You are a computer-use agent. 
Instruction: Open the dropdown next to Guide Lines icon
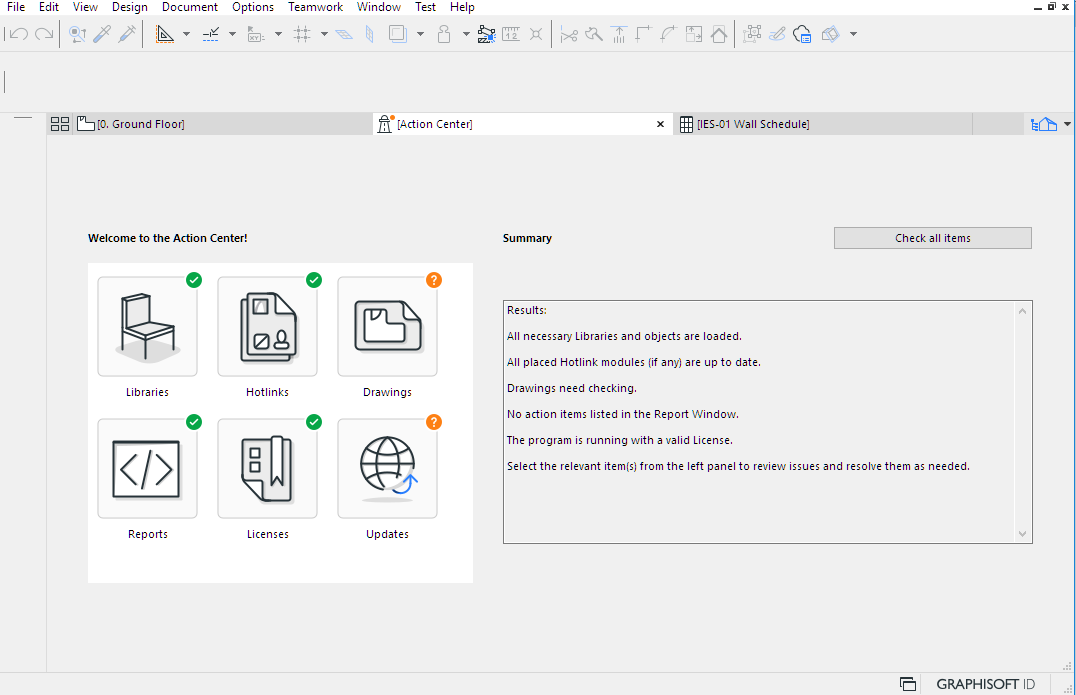[186, 34]
